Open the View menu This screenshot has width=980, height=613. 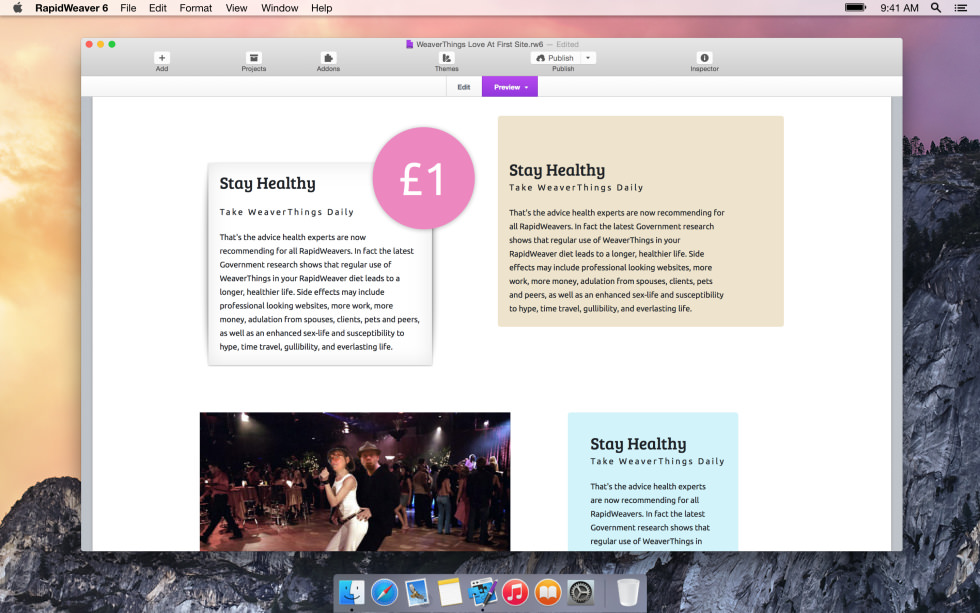pyautogui.click(x=236, y=8)
